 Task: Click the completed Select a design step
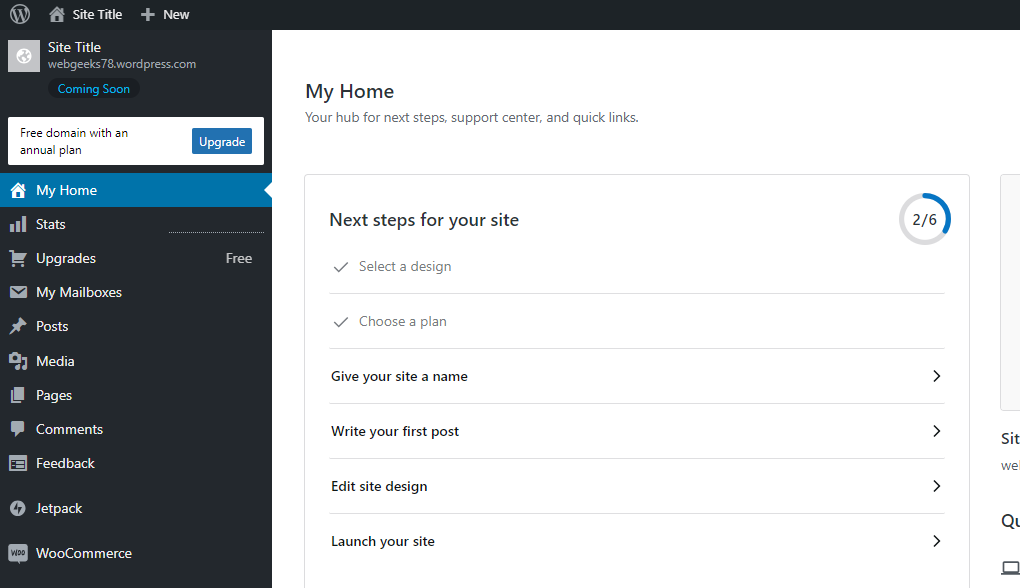637,267
